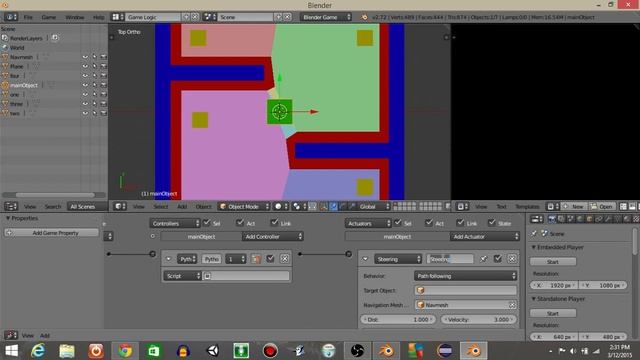640x360 pixels.
Task: Start the Embedded Player
Action: pos(553,262)
